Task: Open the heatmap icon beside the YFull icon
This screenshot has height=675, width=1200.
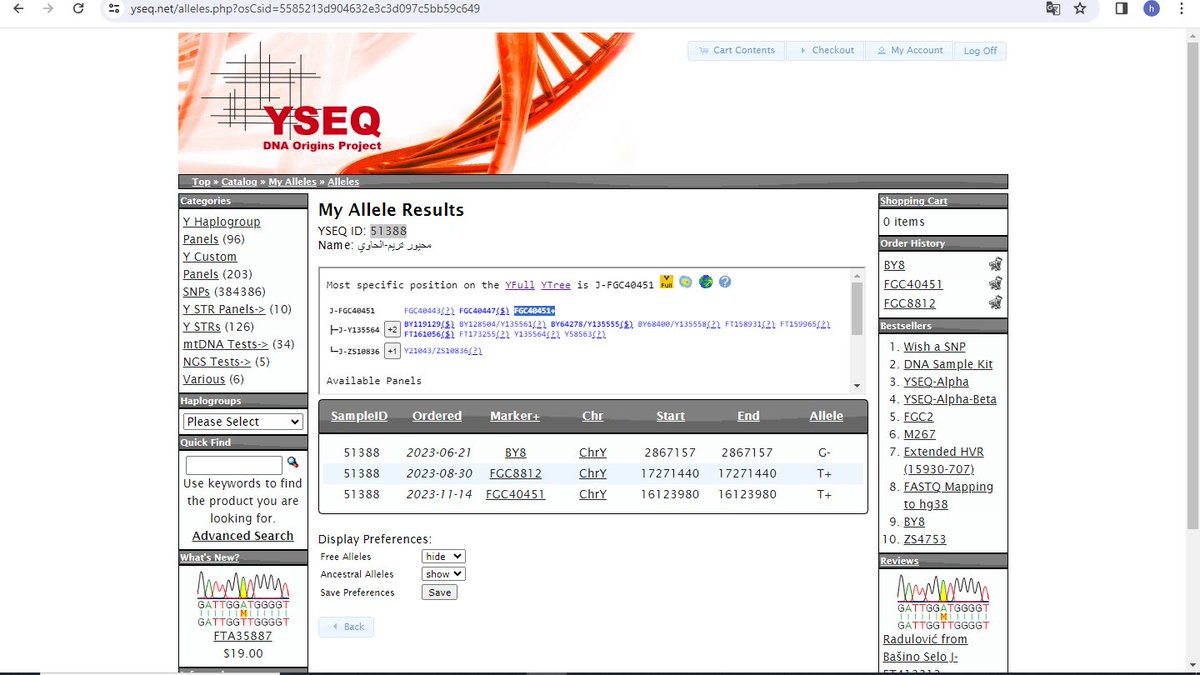Action: point(686,282)
